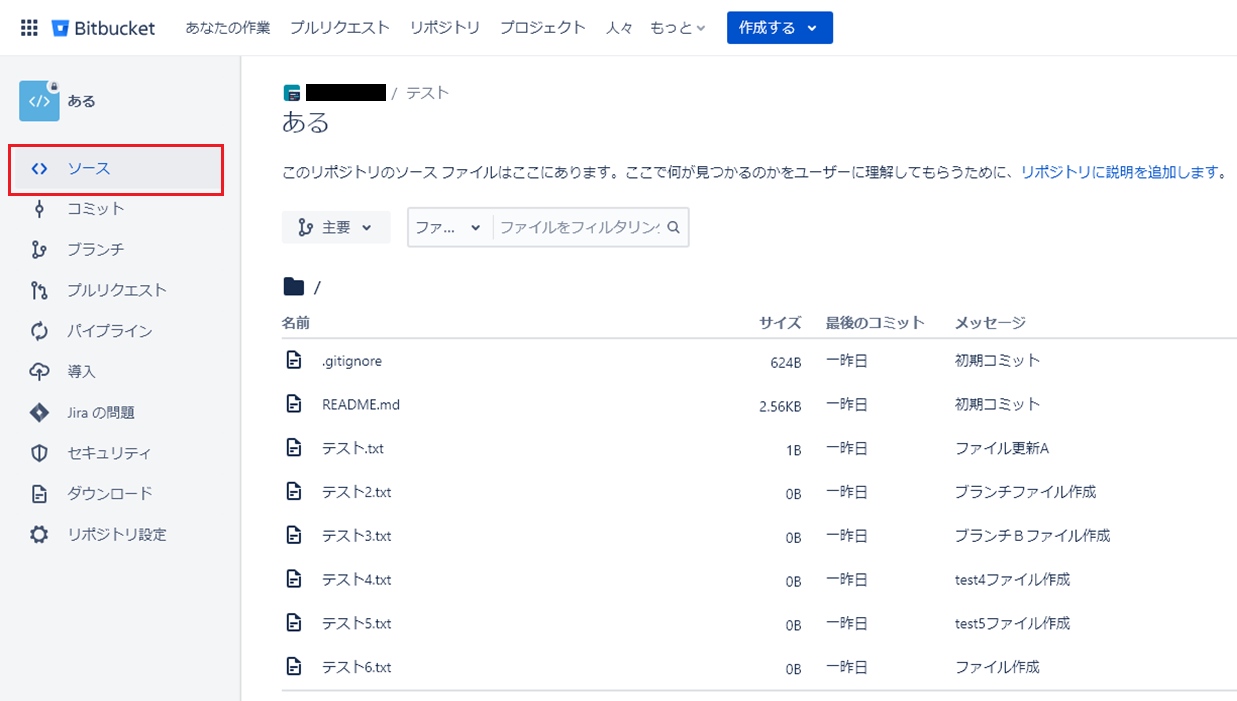Click the file icon beside テスト5.txt
This screenshot has height=701, width=1237.
click(294, 622)
